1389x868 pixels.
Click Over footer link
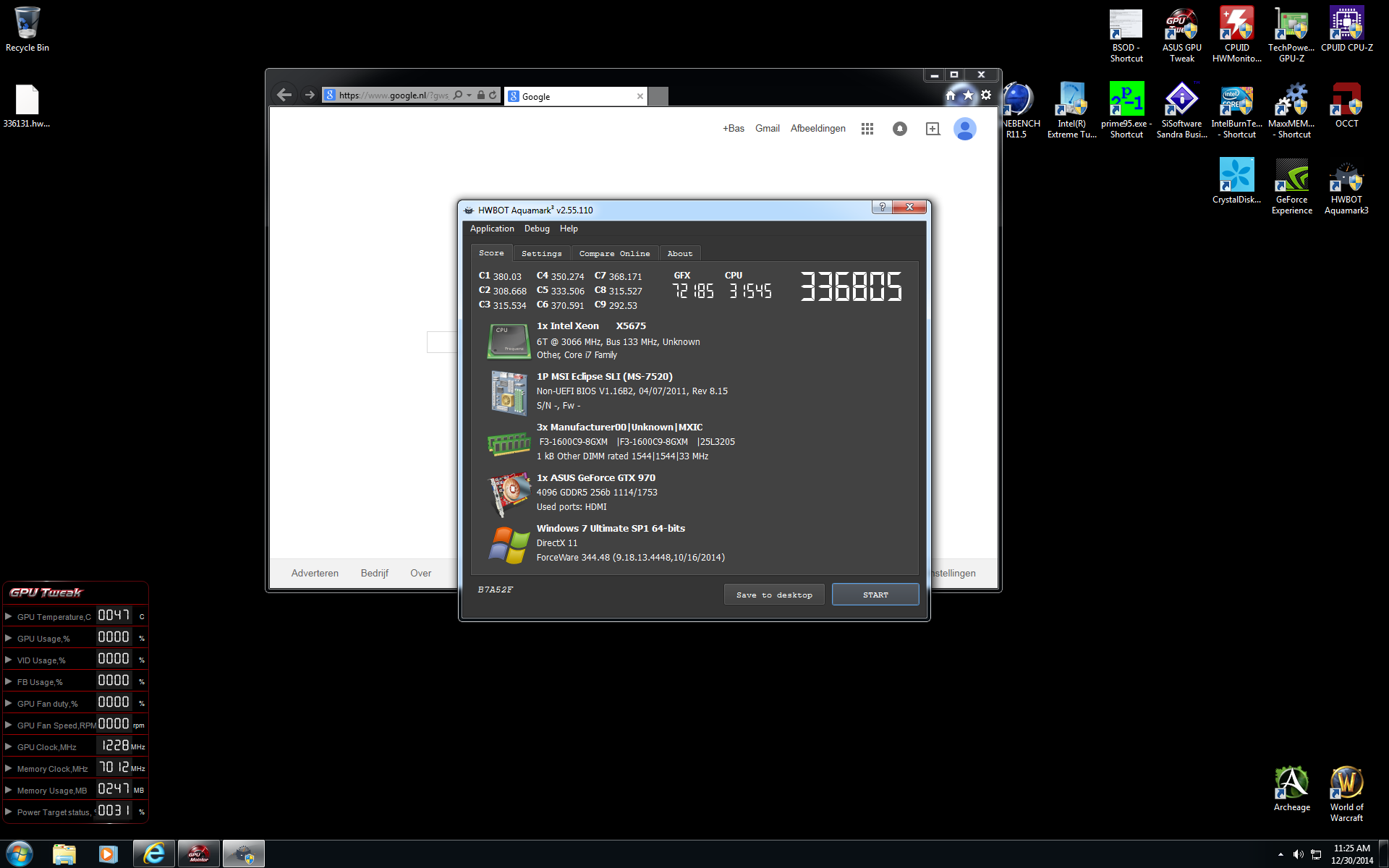click(420, 573)
